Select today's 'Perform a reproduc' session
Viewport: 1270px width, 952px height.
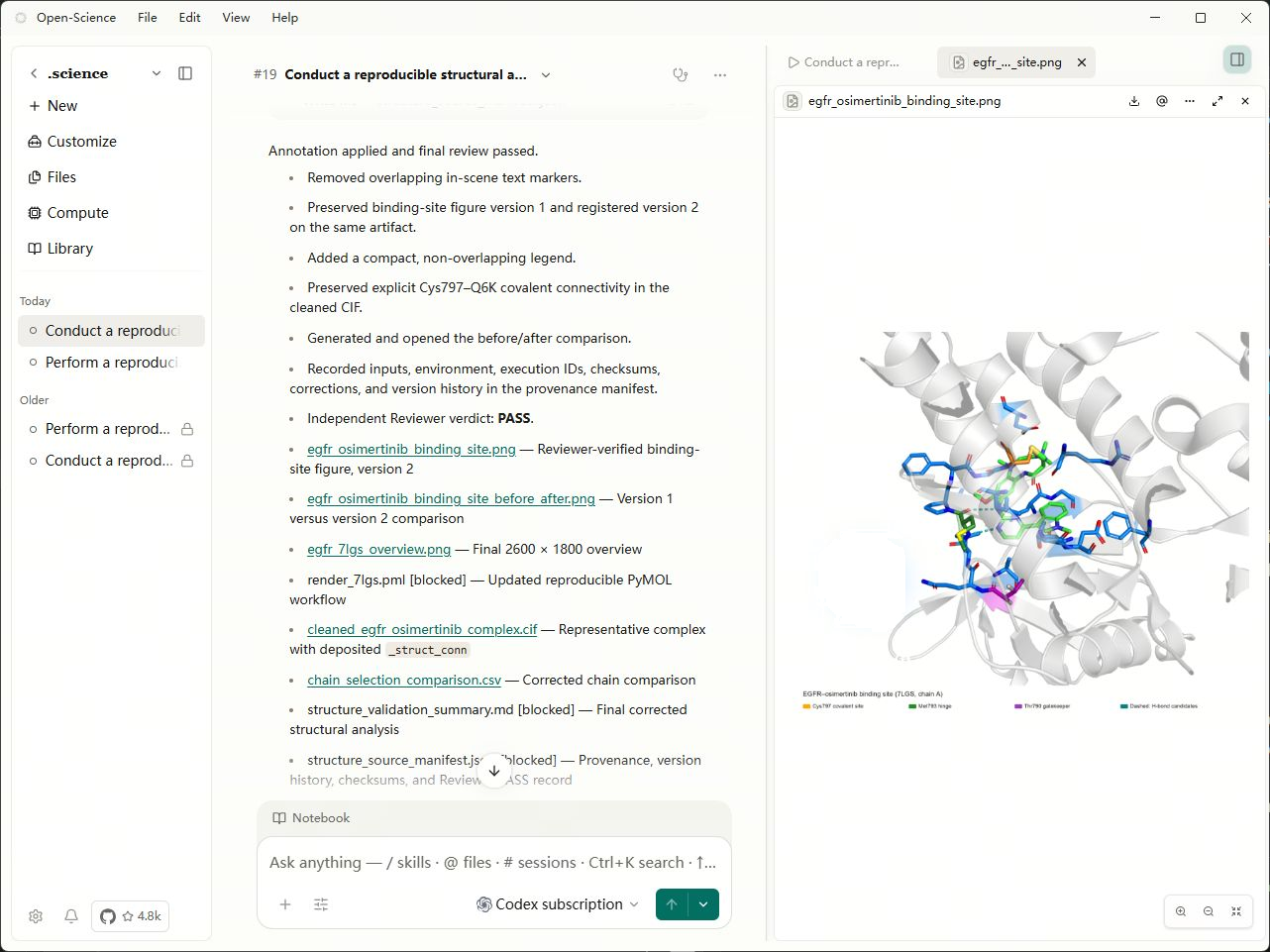click(111, 363)
